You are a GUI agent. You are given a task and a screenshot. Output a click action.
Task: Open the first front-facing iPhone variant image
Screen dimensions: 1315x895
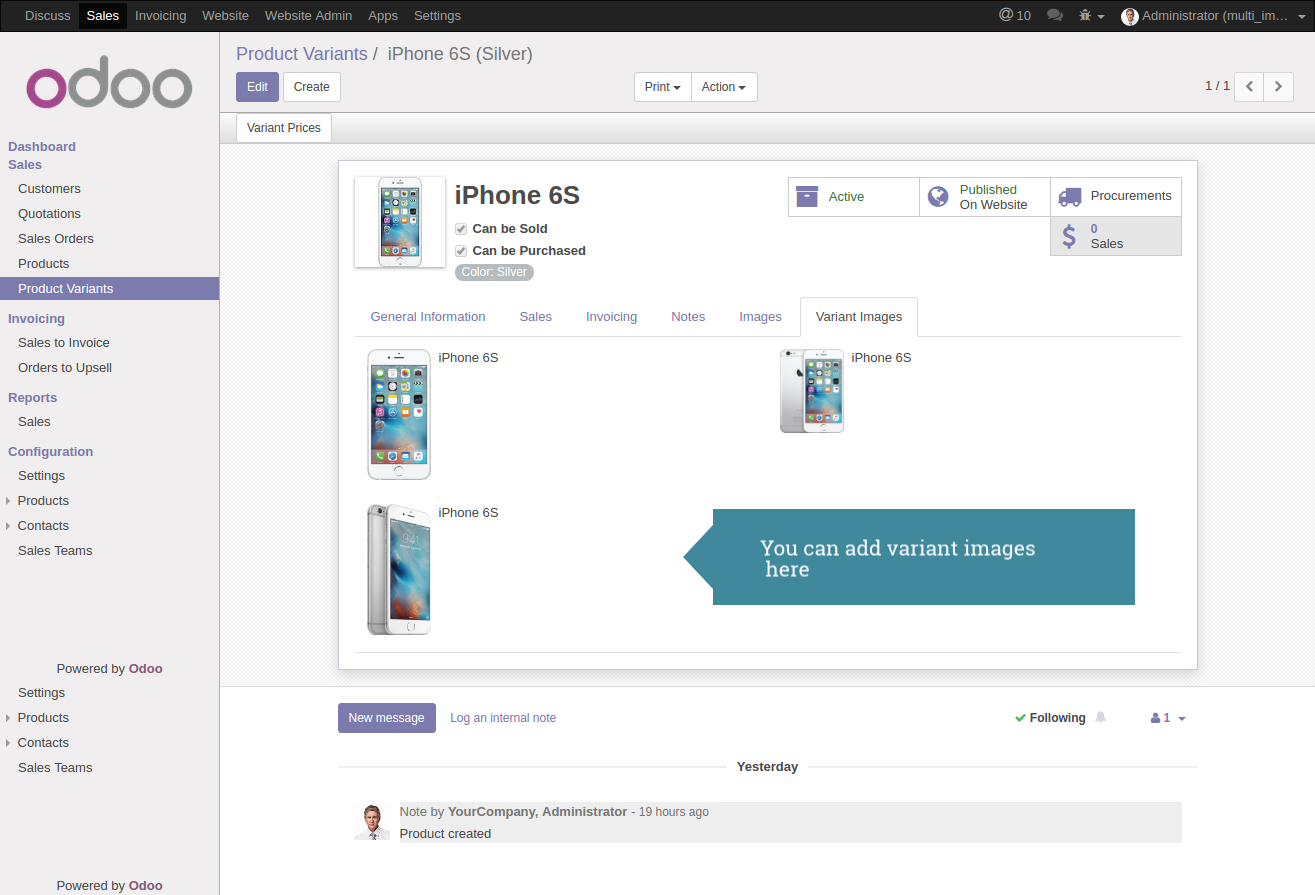pyautogui.click(x=399, y=414)
